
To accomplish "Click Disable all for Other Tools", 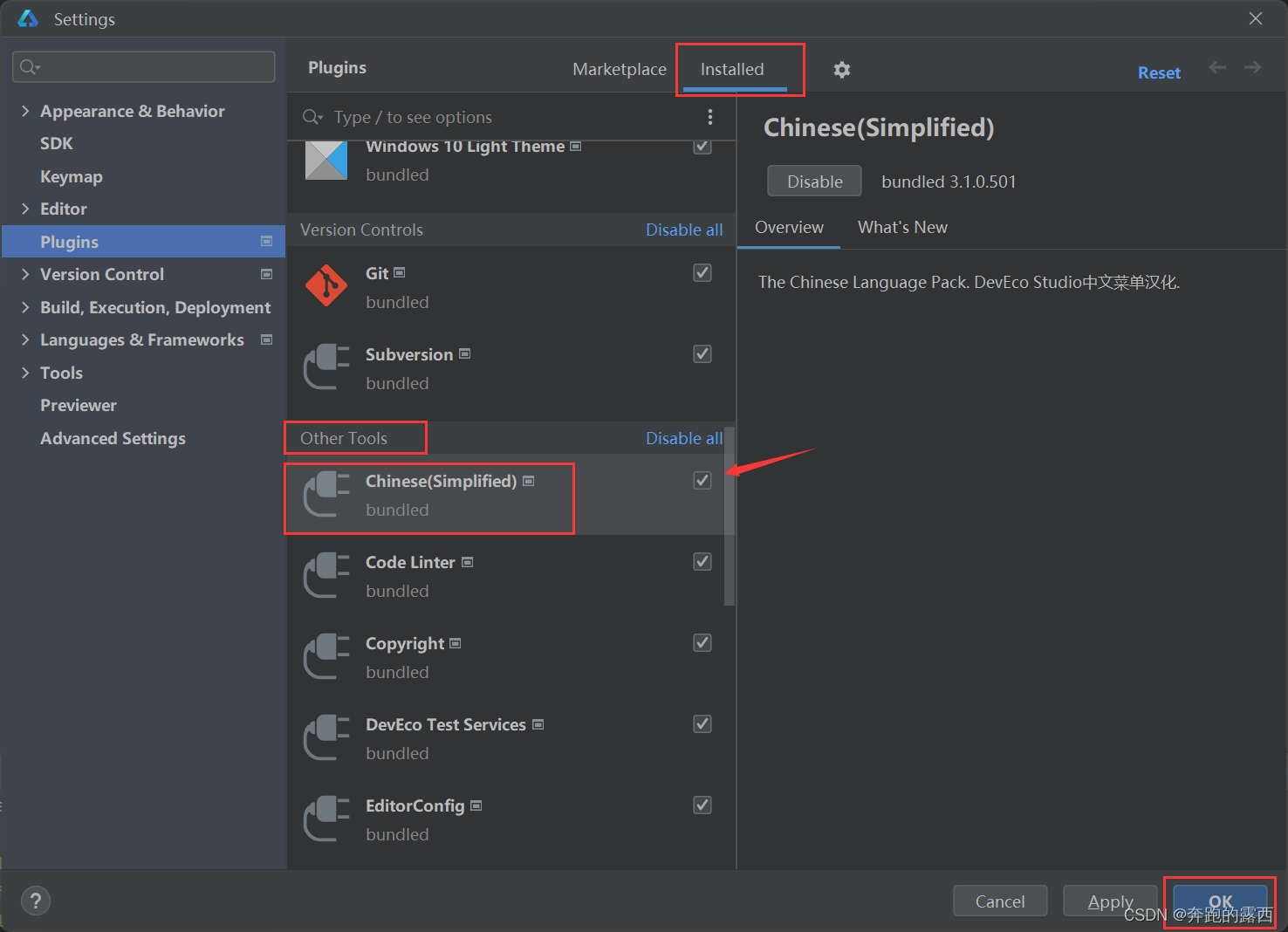I will point(684,438).
